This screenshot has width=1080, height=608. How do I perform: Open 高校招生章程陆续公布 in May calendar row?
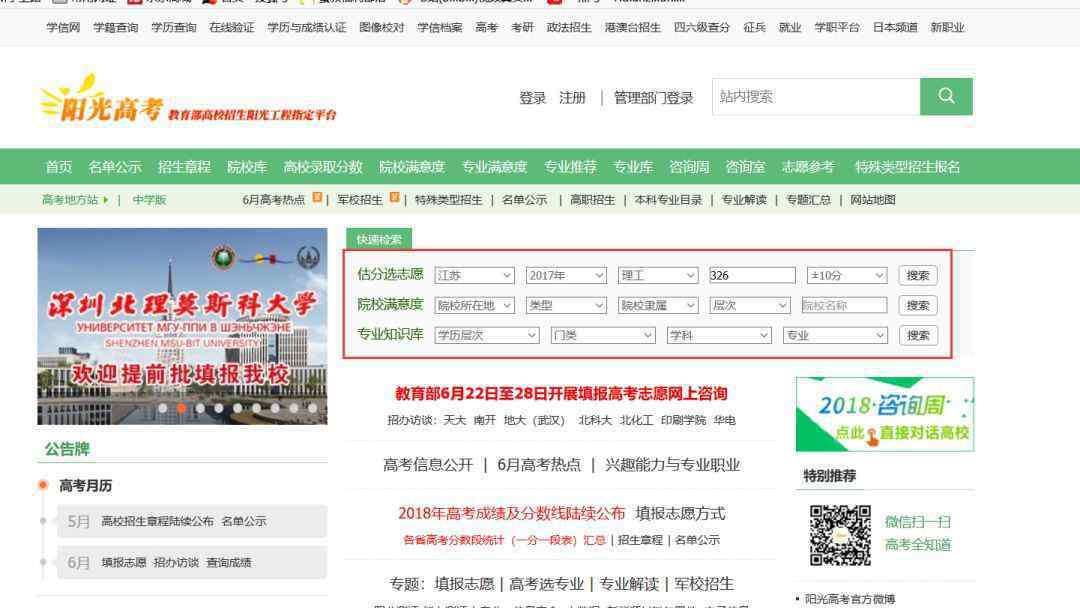157,521
